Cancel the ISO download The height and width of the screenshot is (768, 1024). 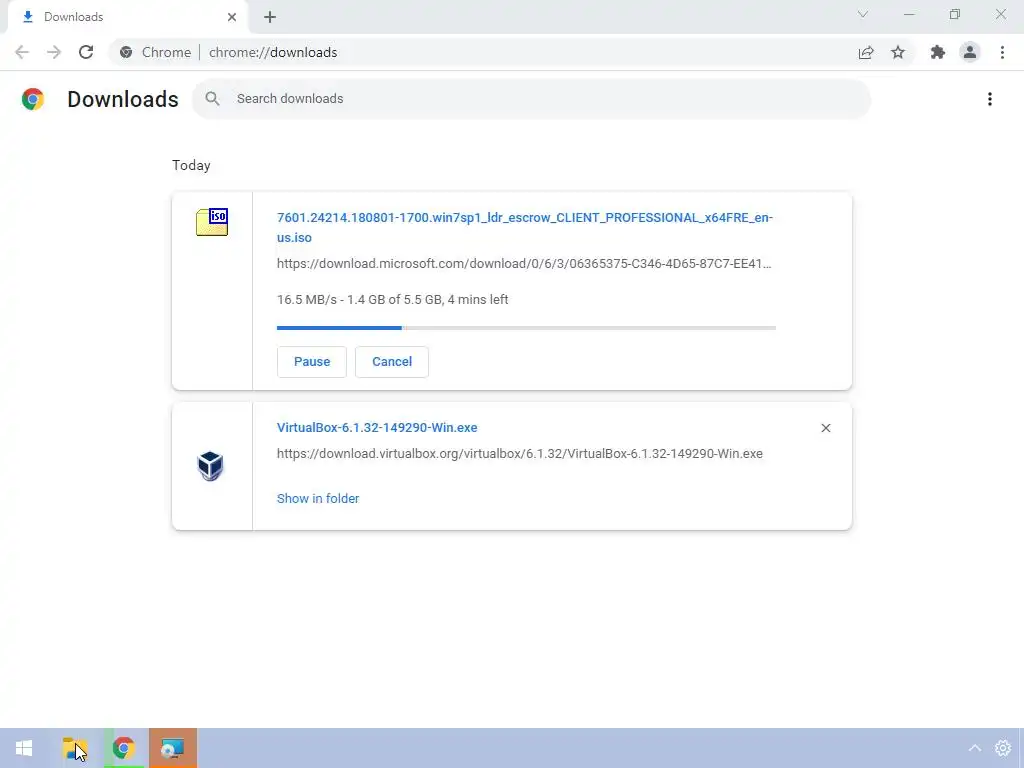point(392,362)
